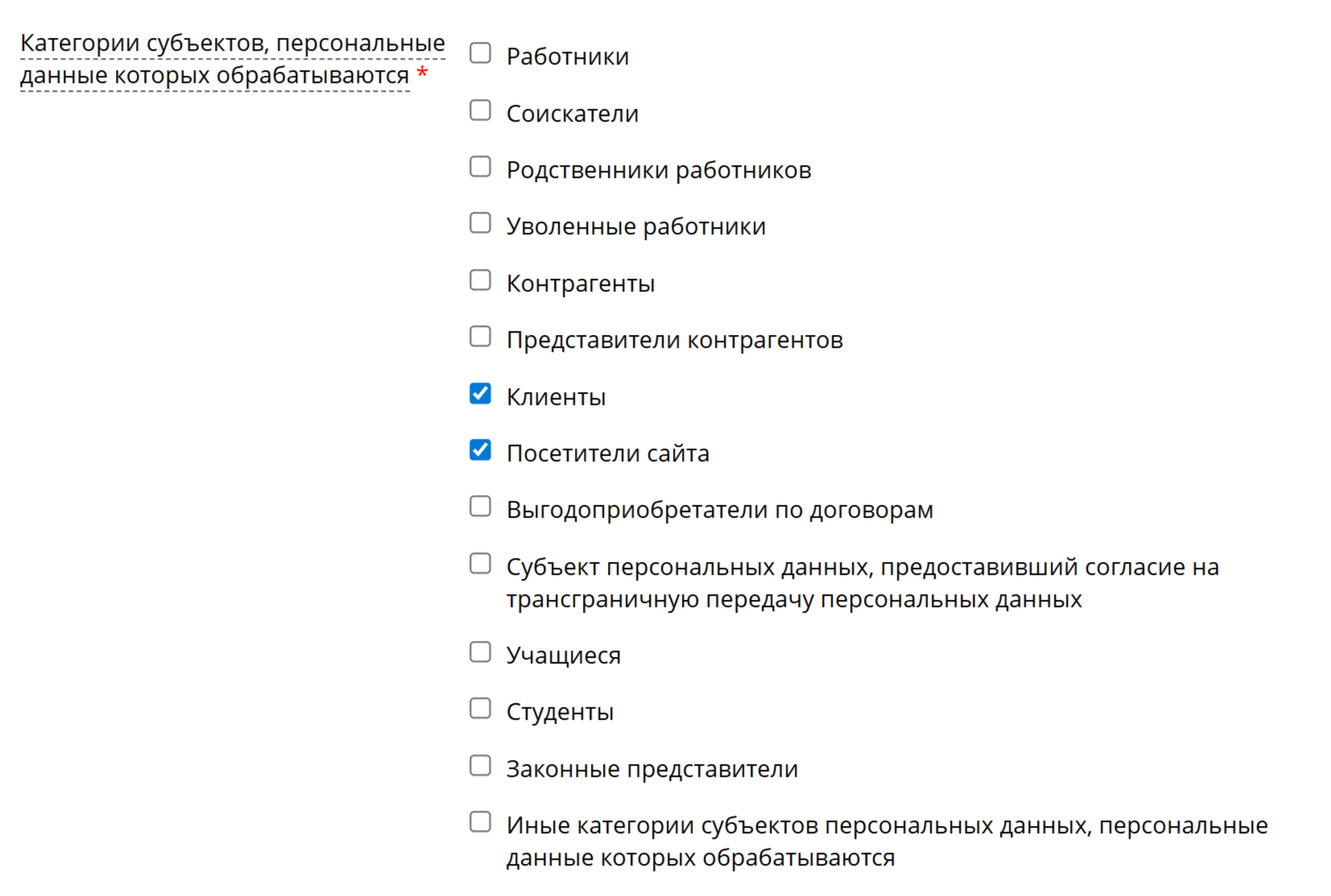This screenshot has height=896, width=1331.
Task: Check the Работники checkbox
Action: click(480, 54)
